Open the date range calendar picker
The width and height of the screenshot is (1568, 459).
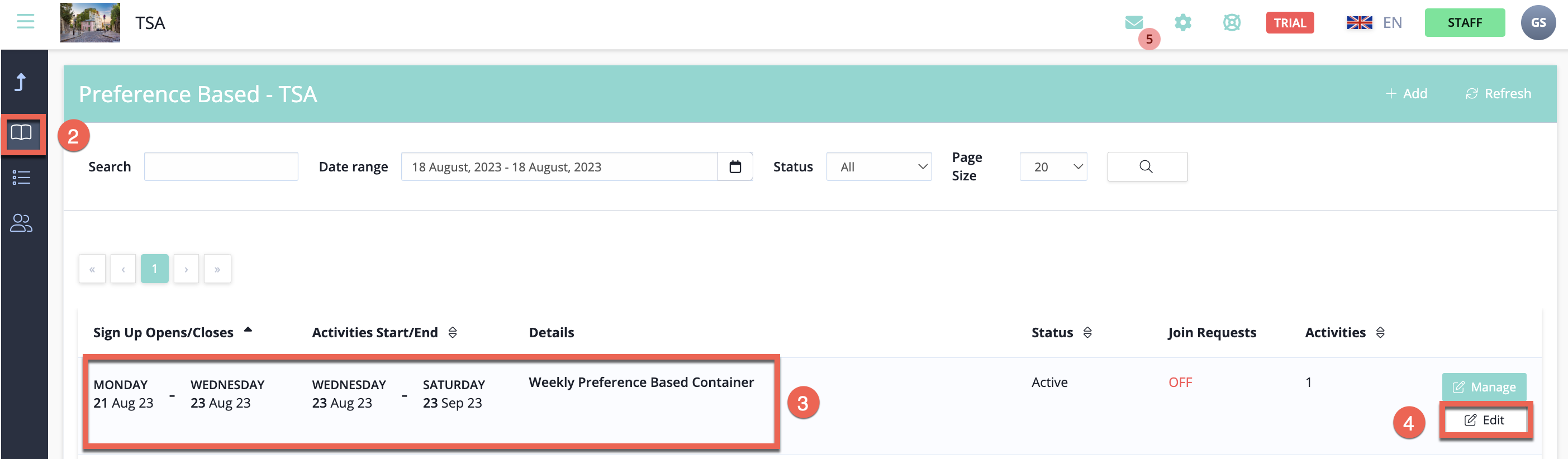pyautogui.click(x=735, y=166)
